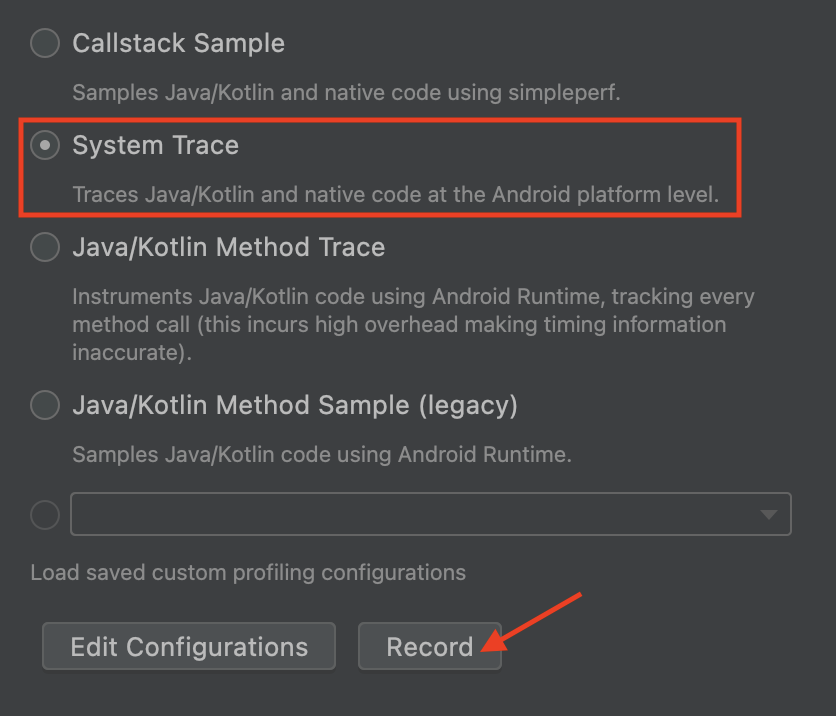Viewport: 836px width, 716px height.
Task: Click the System Trace label
Action: tap(155, 145)
